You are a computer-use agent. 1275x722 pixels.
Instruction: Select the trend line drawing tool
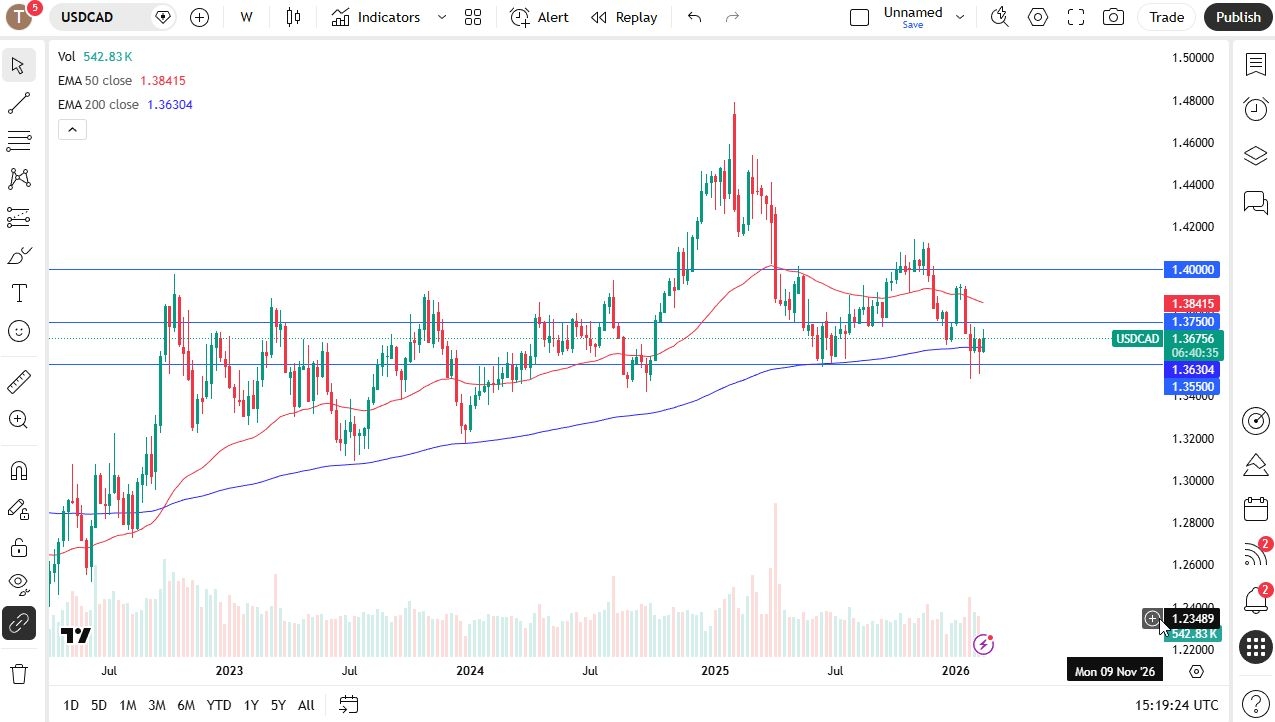18,103
